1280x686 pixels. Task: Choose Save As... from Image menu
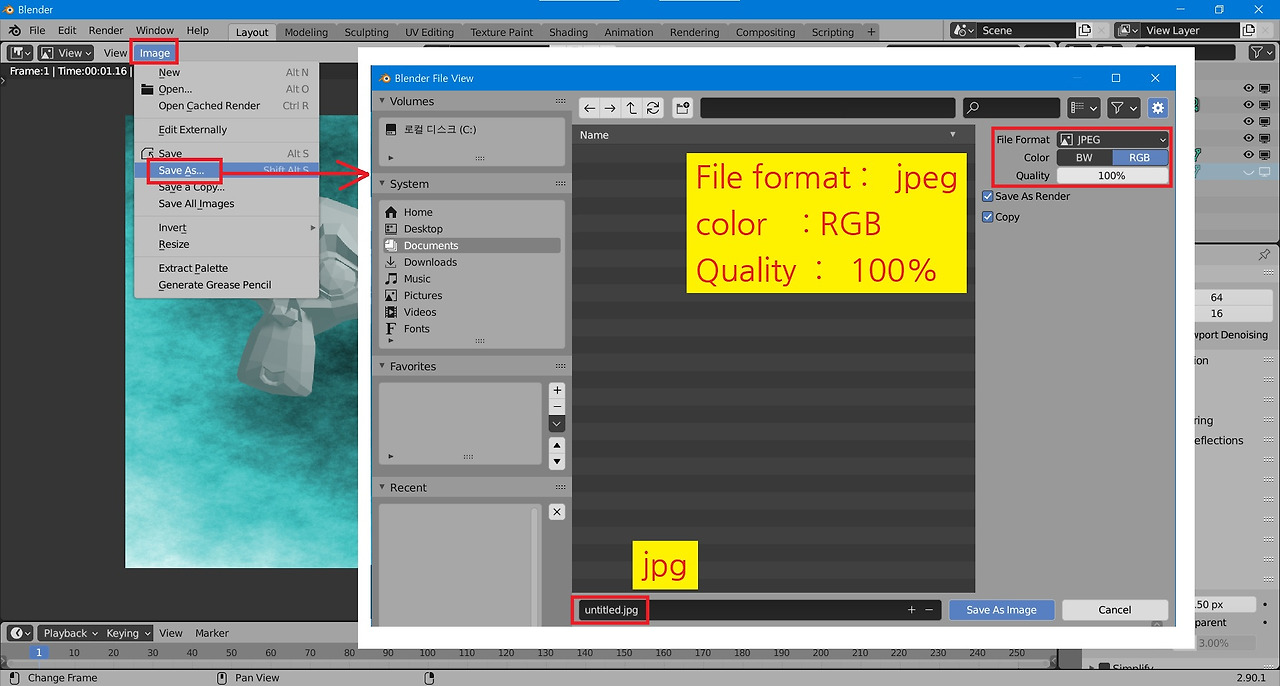point(181,171)
